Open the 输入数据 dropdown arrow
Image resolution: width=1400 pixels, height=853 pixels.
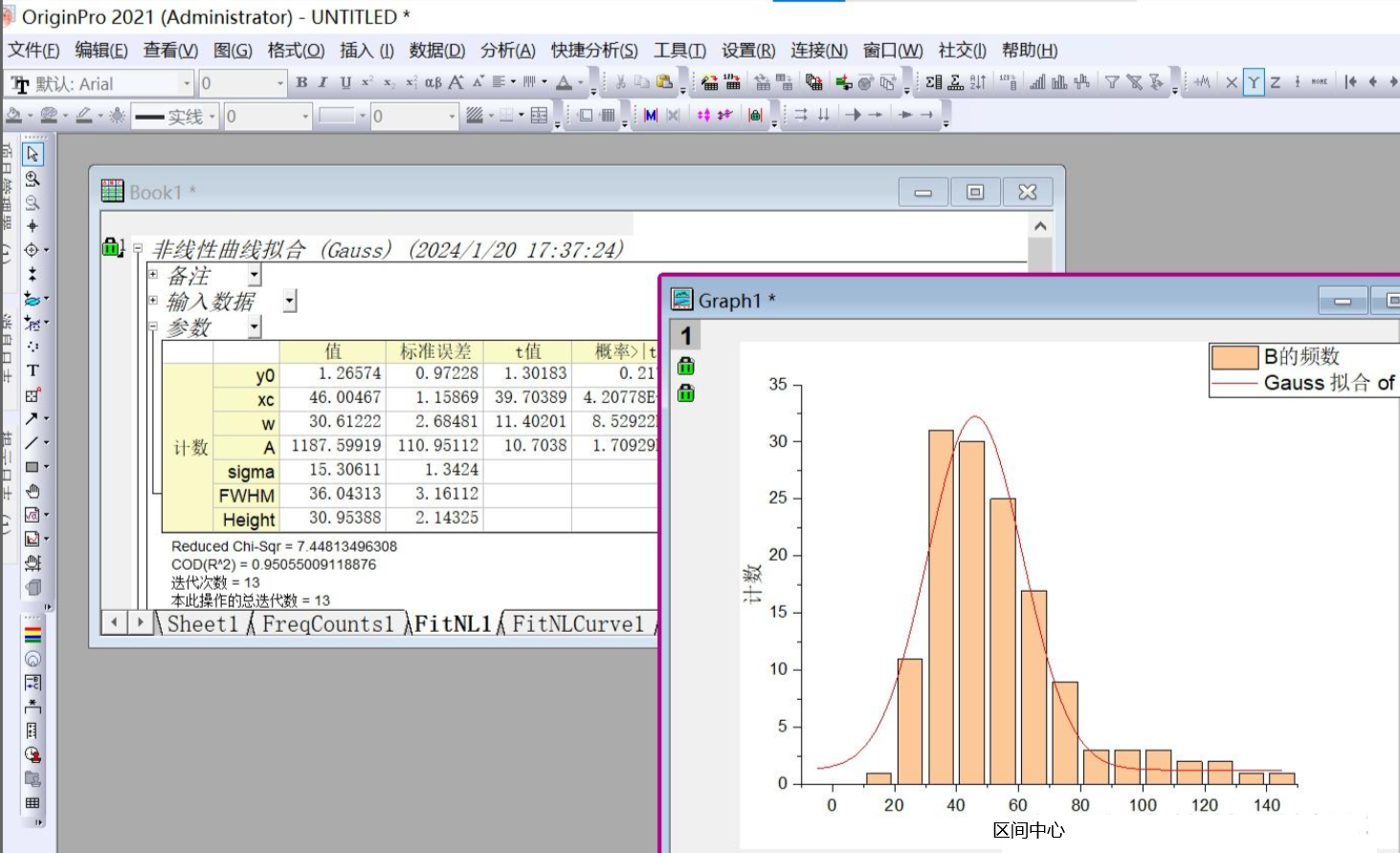pyautogui.click(x=290, y=302)
